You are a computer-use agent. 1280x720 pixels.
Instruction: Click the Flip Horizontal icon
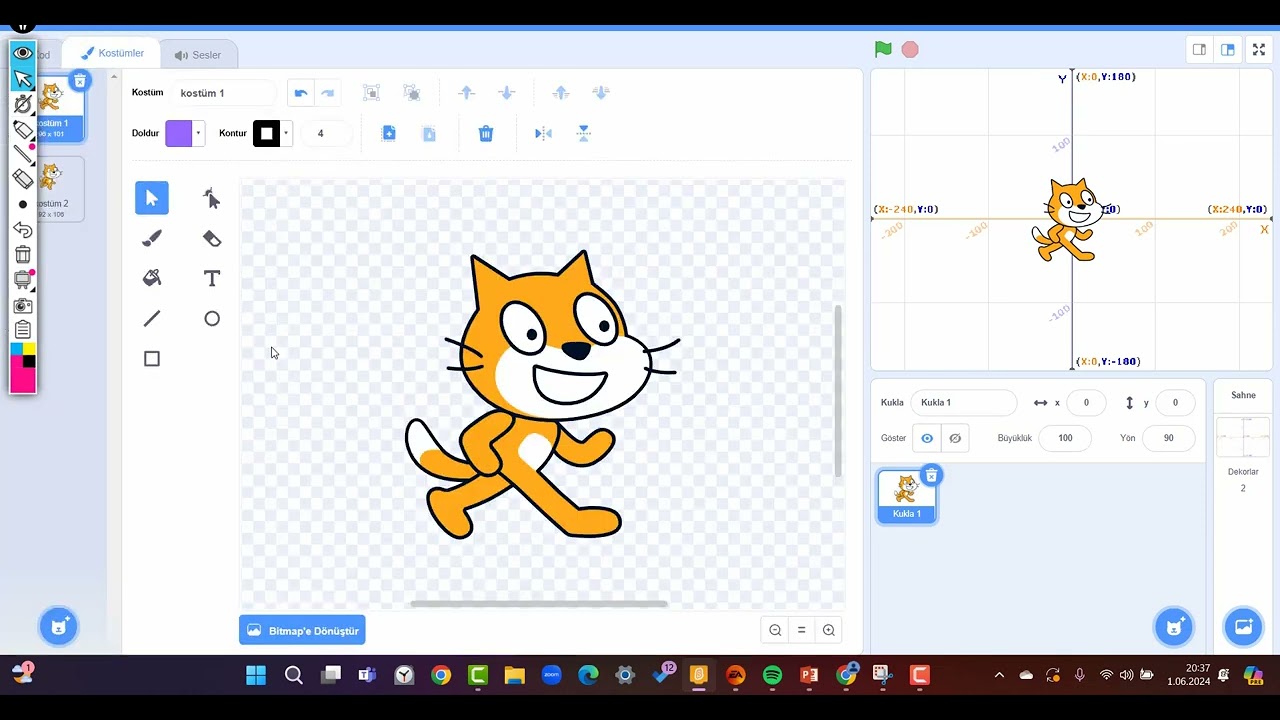(543, 133)
